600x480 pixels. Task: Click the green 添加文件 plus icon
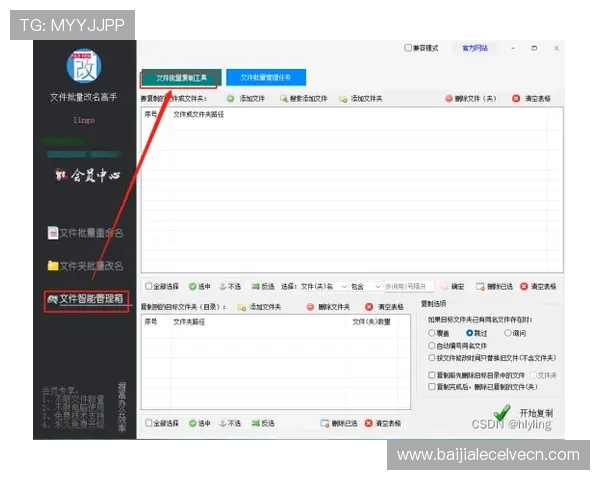tap(230, 99)
